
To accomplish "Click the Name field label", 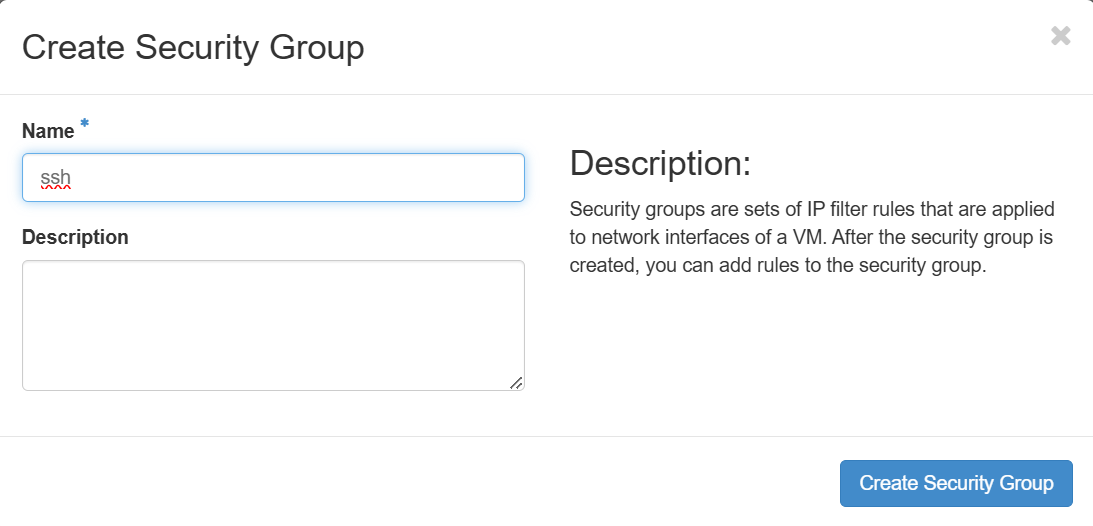I will [48, 131].
